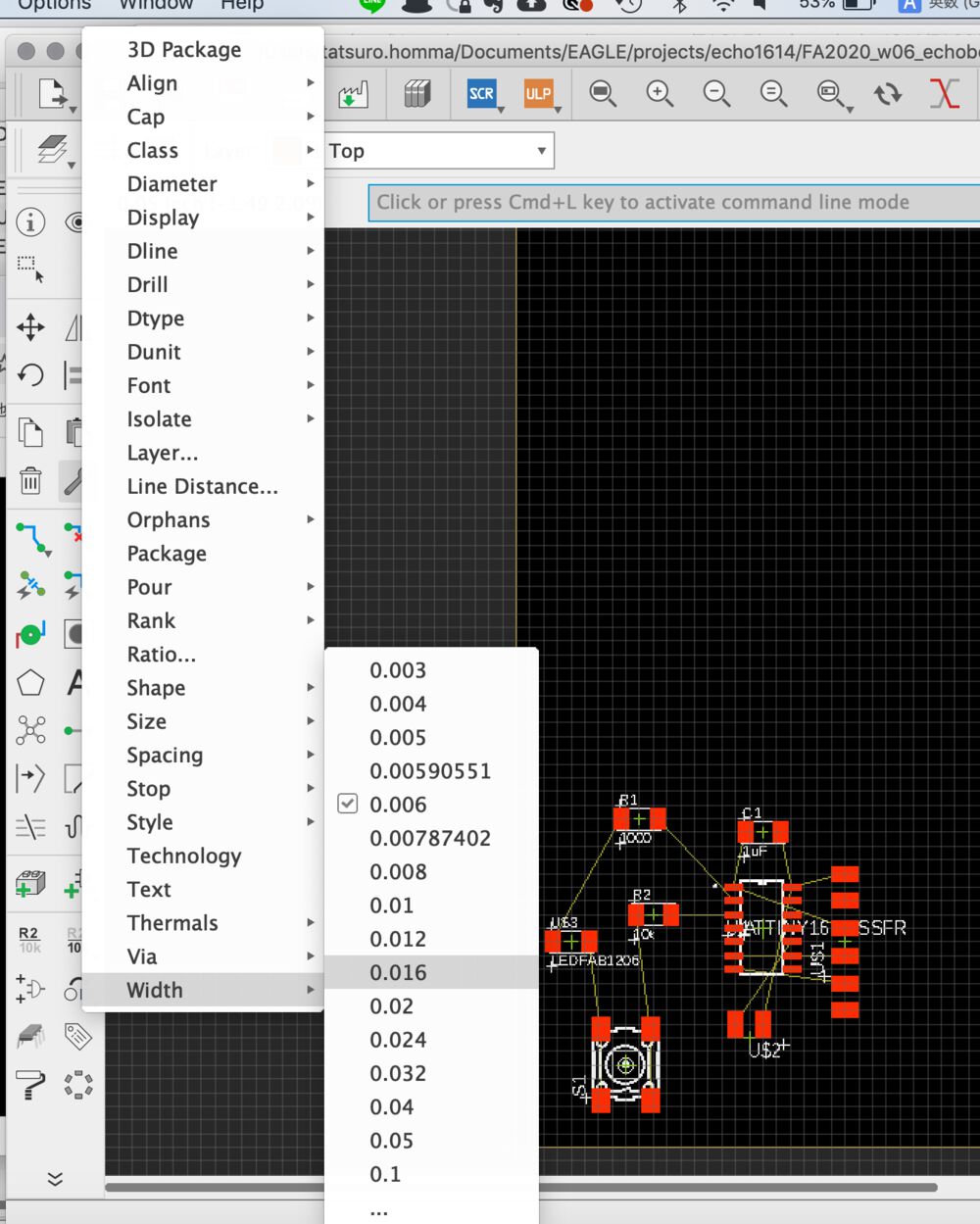Select the Move tool

tap(30, 327)
